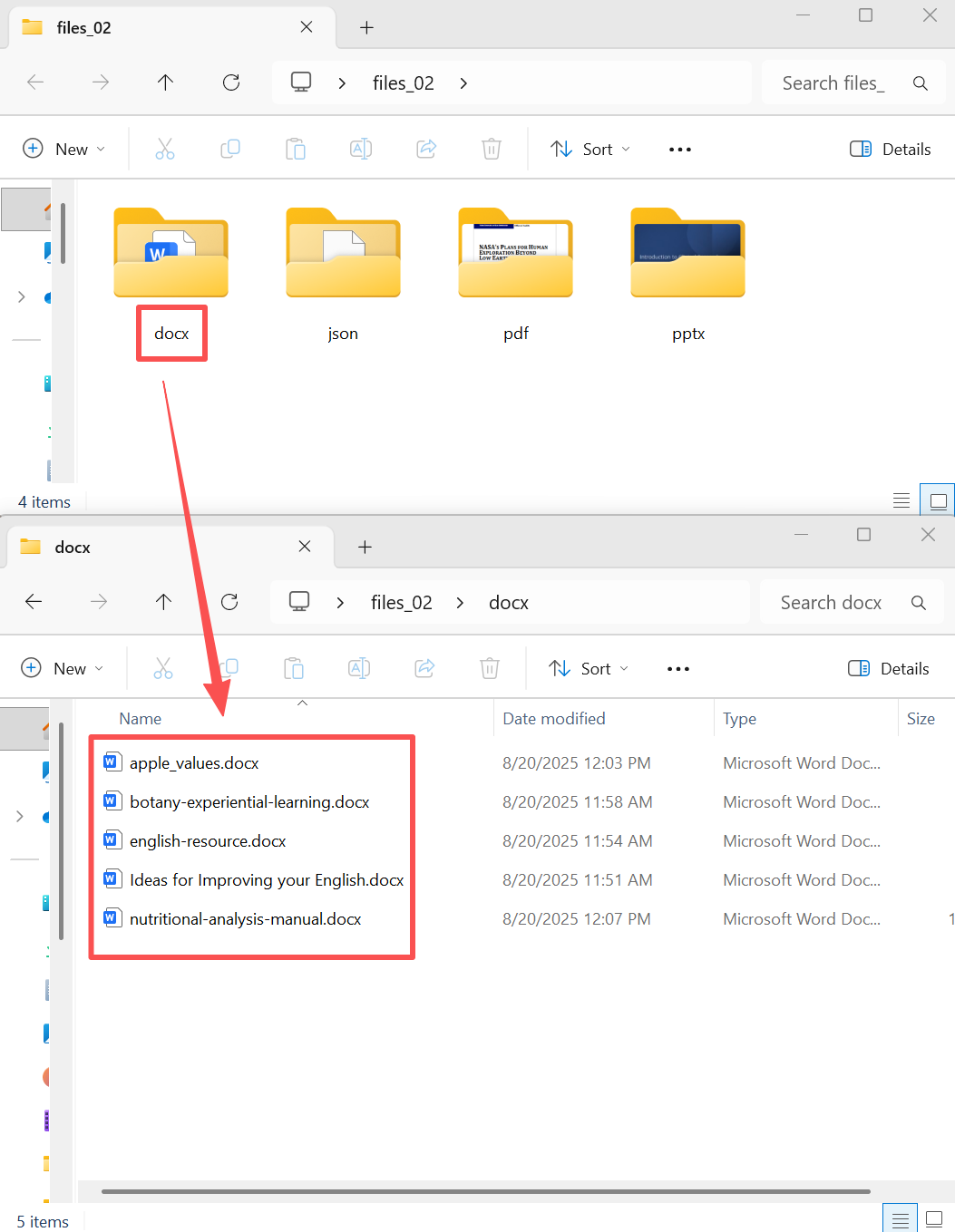Click the Delete trash icon in docx window
The height and width of the screenshot is (1232, 955).
(x=490, y=669)
